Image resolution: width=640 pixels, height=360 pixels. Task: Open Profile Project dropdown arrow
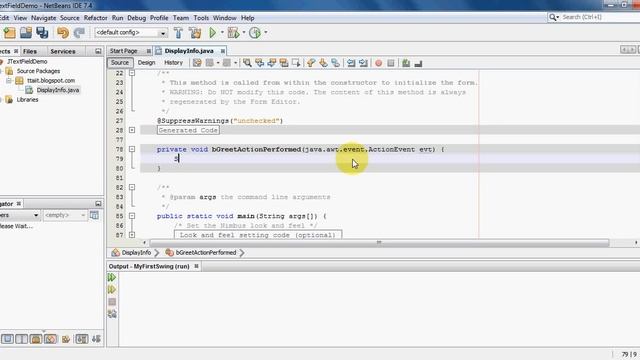point(266,33)
